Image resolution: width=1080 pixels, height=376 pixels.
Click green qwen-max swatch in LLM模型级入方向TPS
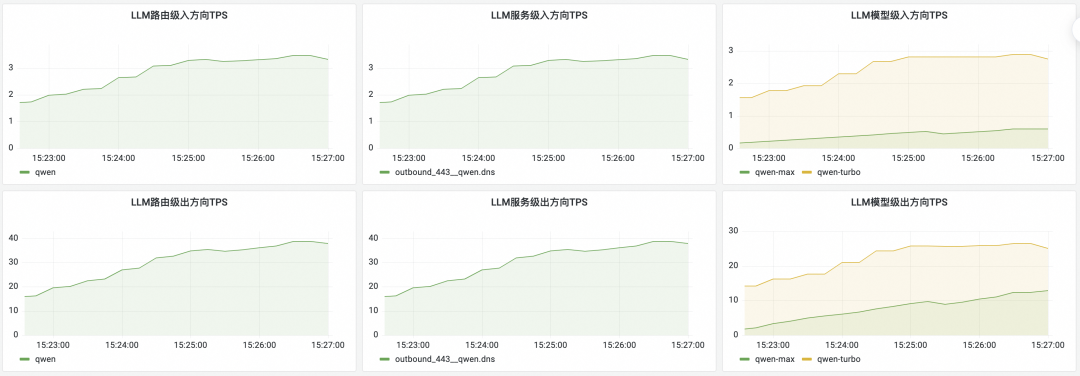pyautogui.click(x=745, y=172)
